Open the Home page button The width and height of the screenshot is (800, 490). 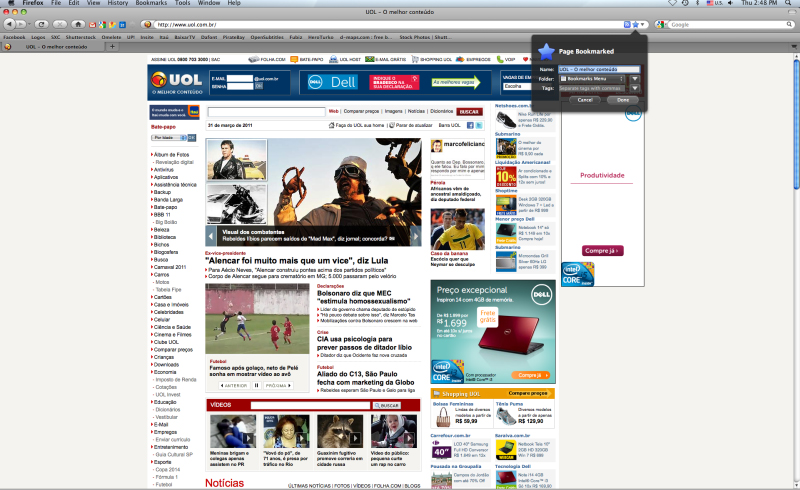(x=78, y=24)
